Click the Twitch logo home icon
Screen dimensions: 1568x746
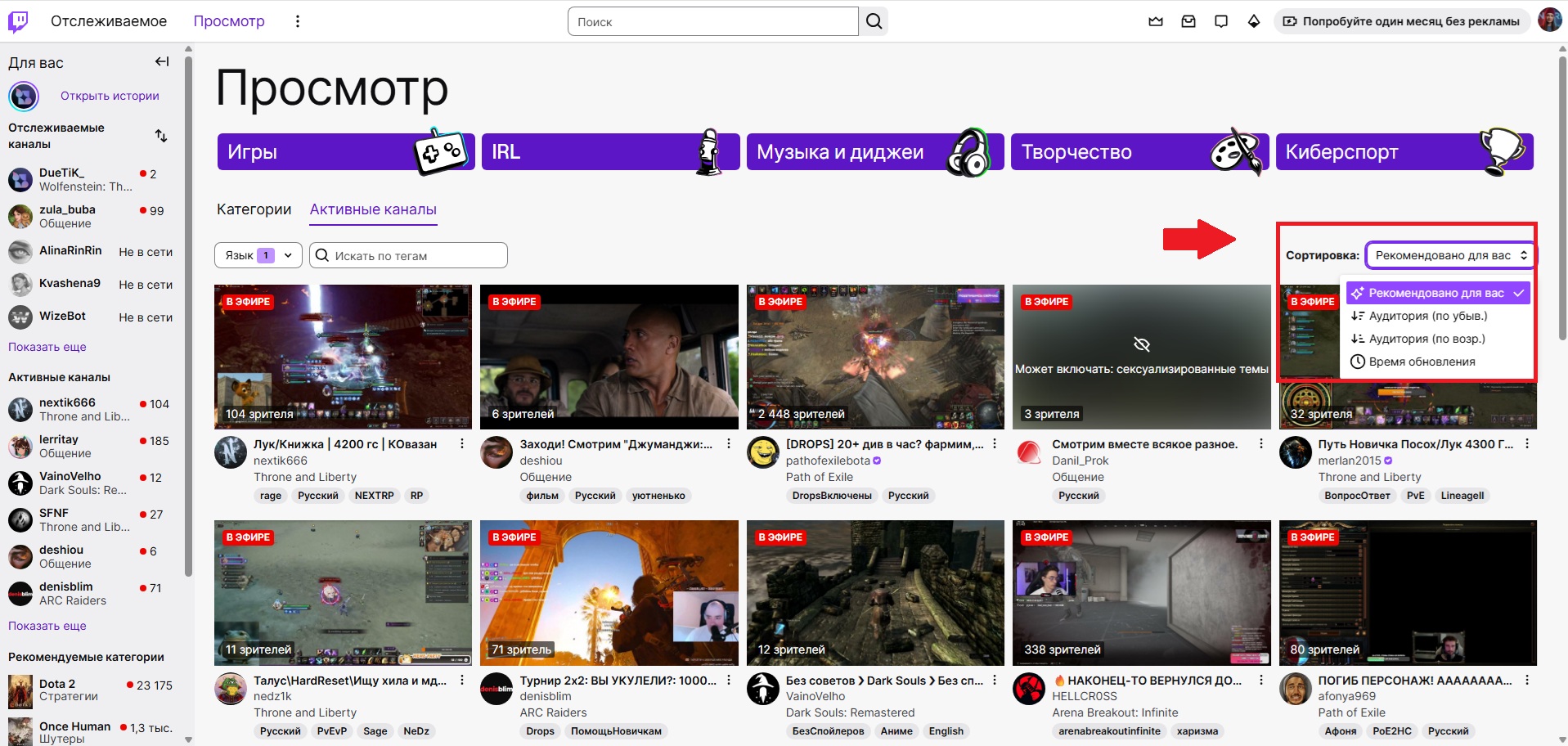[x=18, y=21]
